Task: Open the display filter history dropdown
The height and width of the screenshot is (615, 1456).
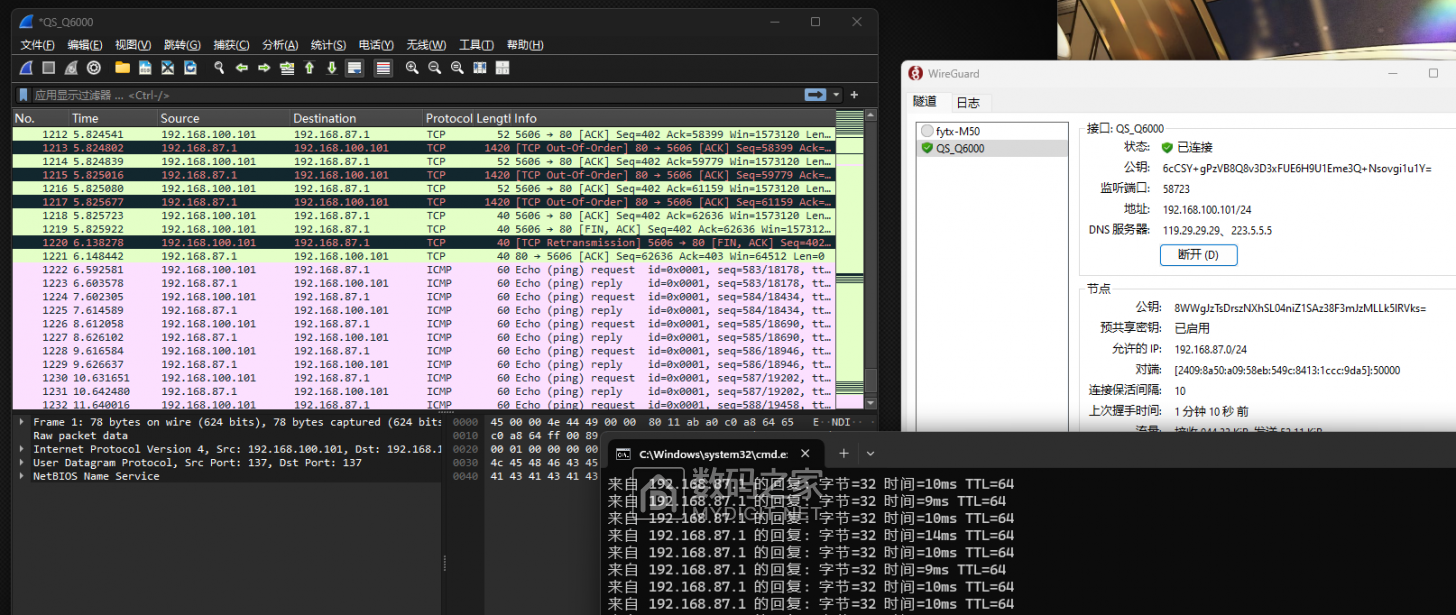Action: [836, 95]
